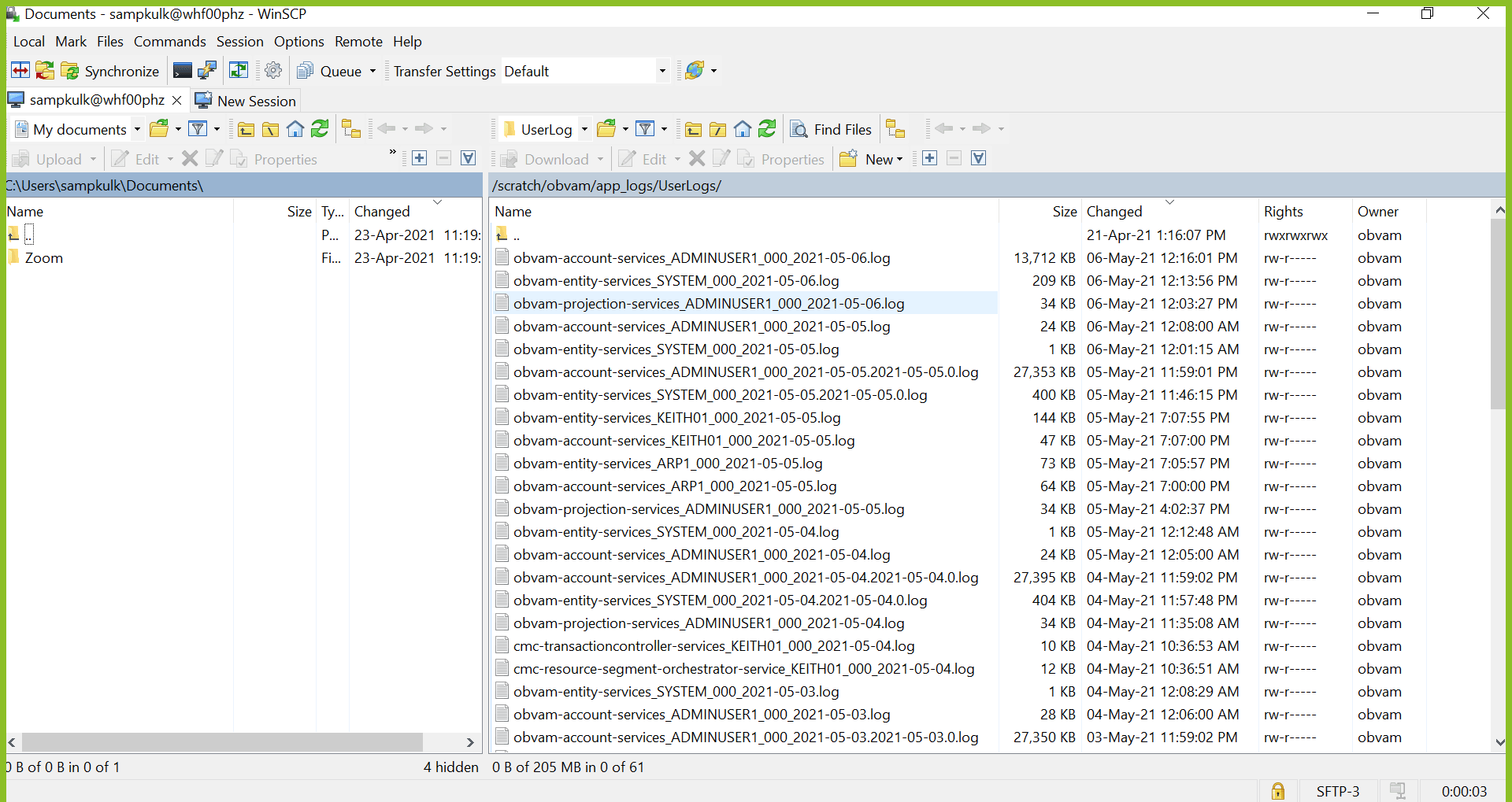Click the Compare Directories icon

(x=20, y=71)
